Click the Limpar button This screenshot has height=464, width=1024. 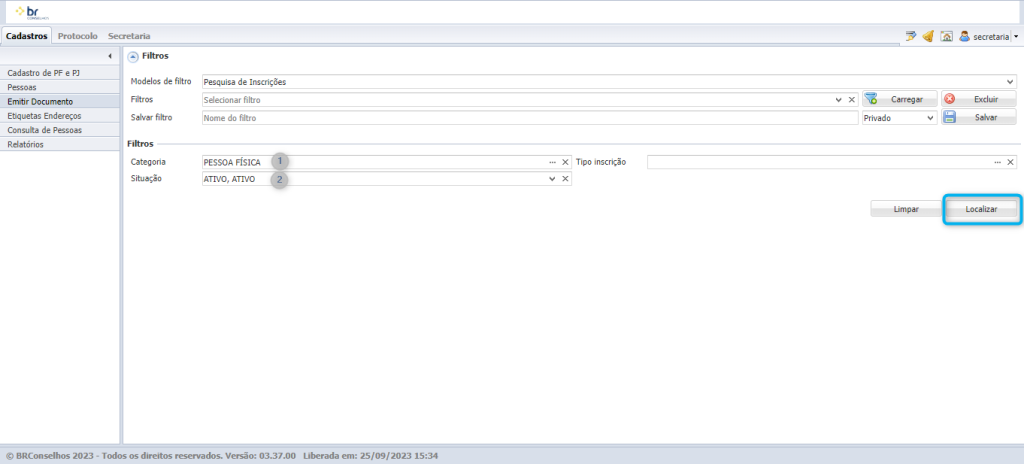[x=906, y=209]
